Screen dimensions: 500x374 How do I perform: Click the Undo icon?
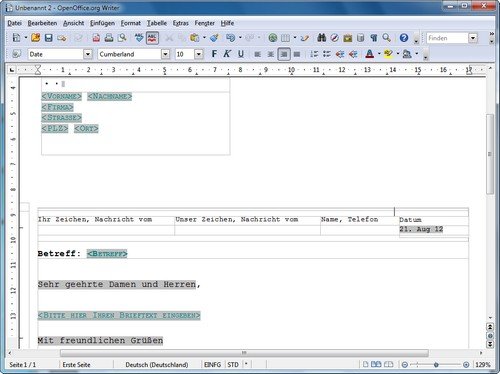(x=230, y=38)
